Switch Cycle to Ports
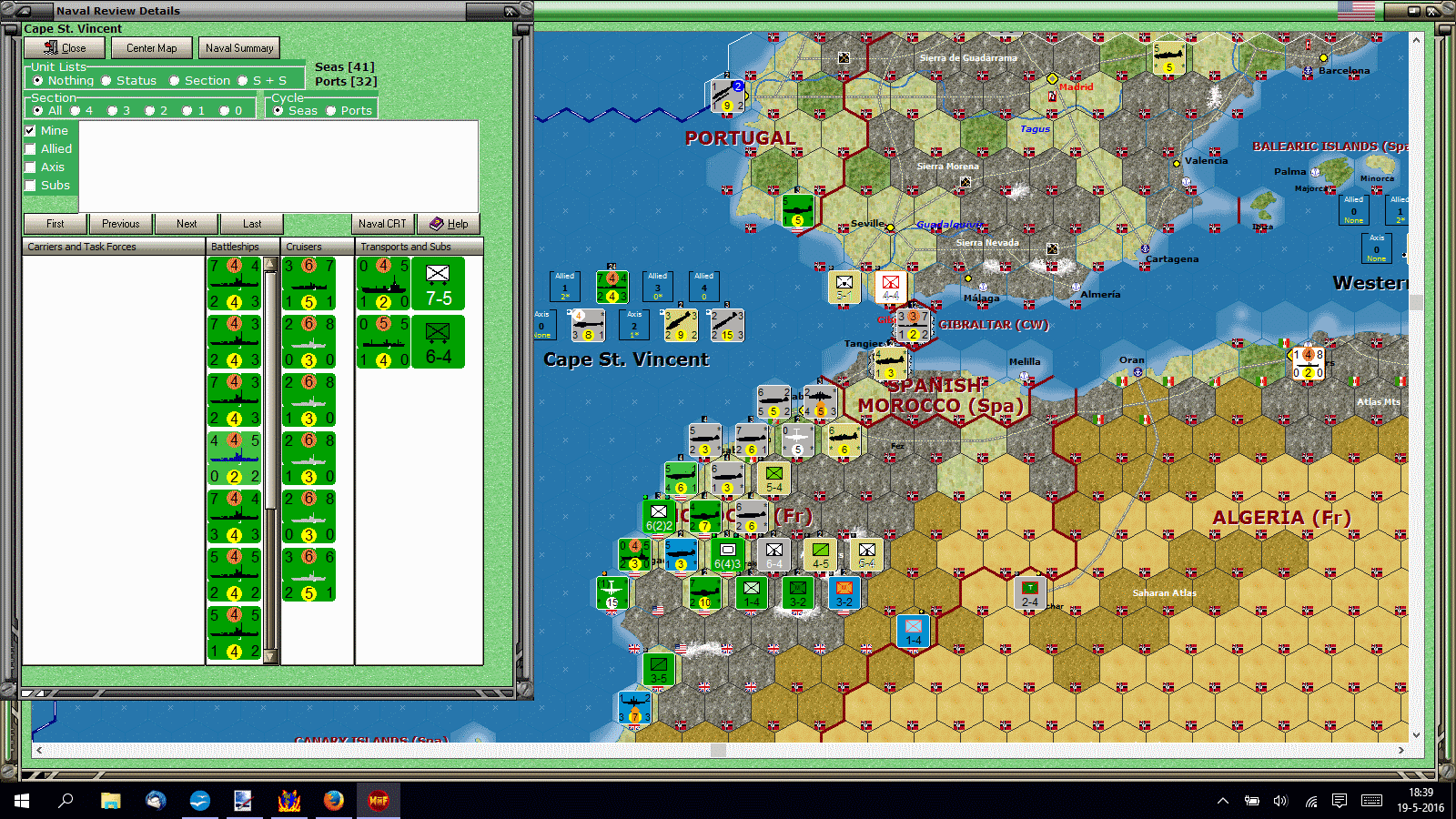The width and height of the screenshot is (1456, 819). [331, 111]
